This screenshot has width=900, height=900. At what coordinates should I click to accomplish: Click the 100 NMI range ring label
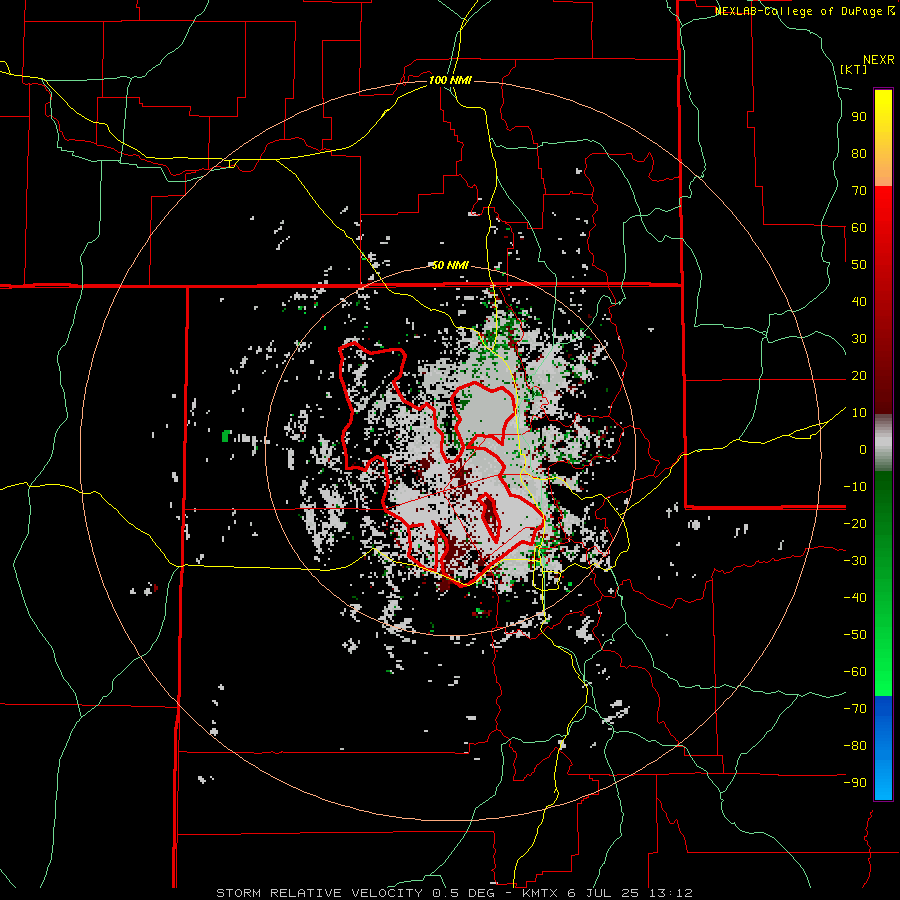[x=450, y=80]
